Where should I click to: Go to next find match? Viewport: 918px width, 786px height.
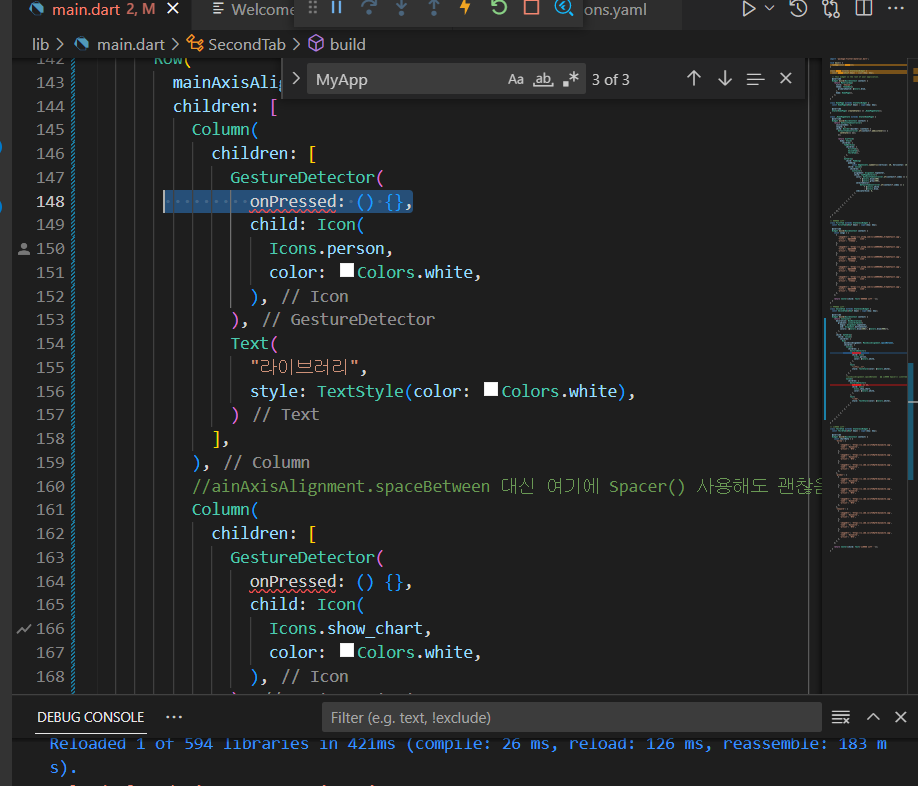[725, 78]
